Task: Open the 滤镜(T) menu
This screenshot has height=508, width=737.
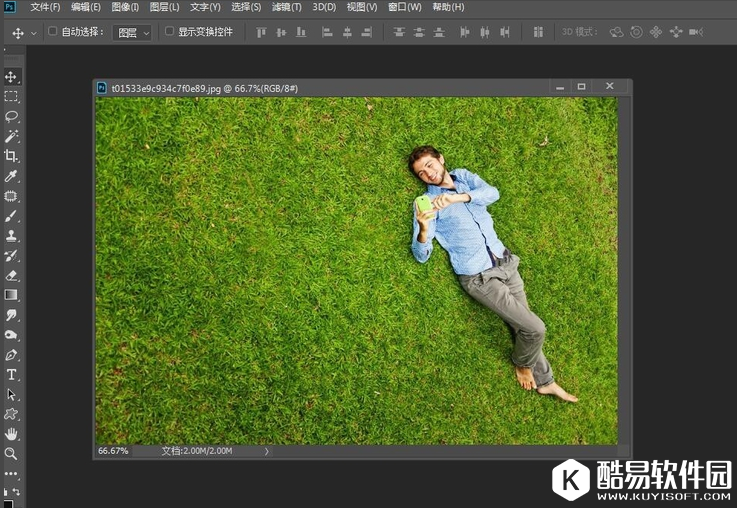Action: [x=286, y=7]
